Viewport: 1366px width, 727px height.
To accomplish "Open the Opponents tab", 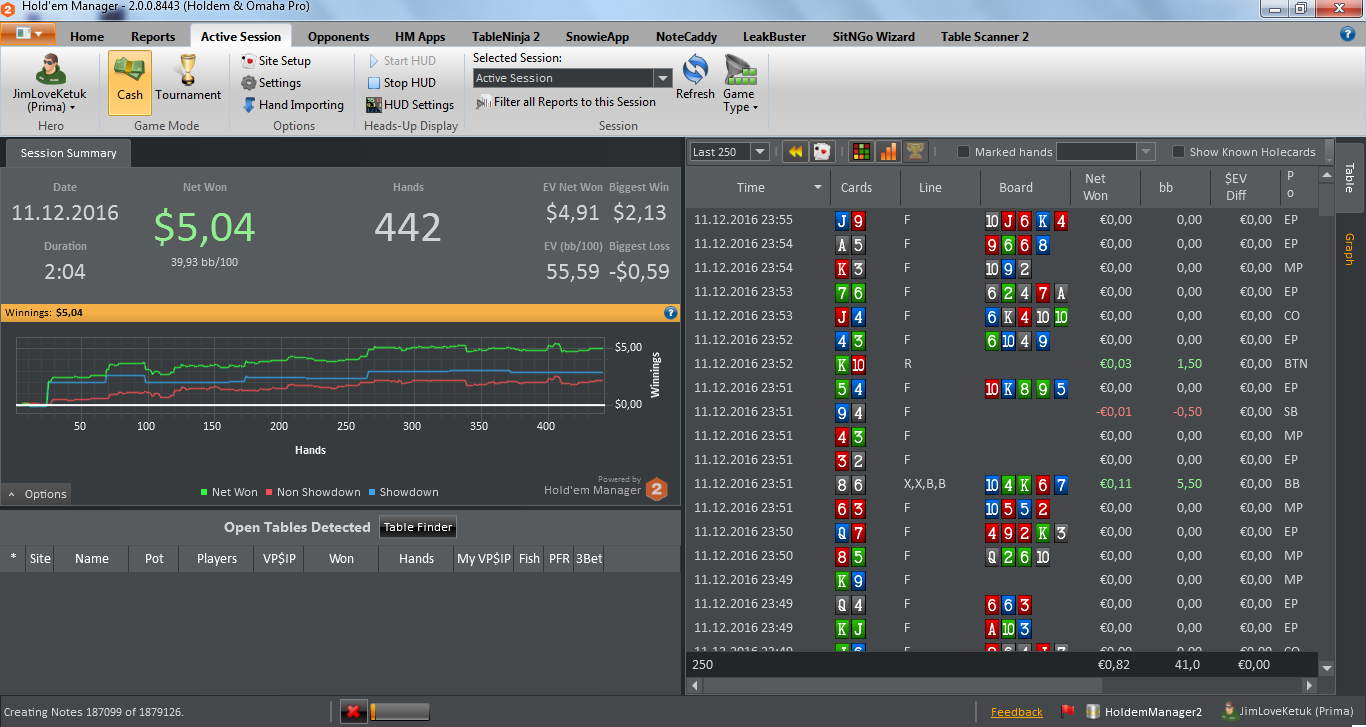I will [338, 37].
